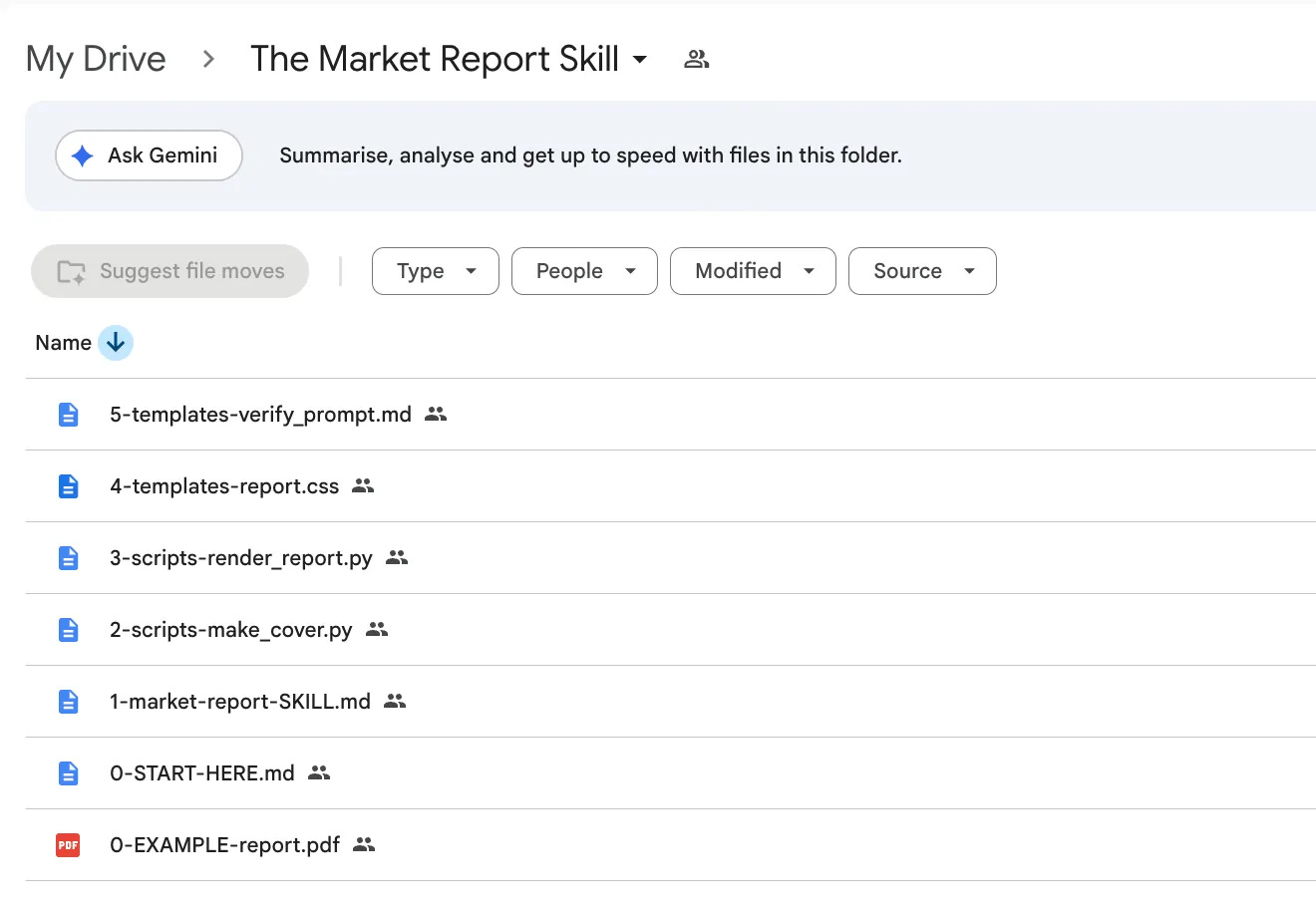Click the Google Docs icon beside 5-templates-verify_prompt.md

click(x=68, y=415)
